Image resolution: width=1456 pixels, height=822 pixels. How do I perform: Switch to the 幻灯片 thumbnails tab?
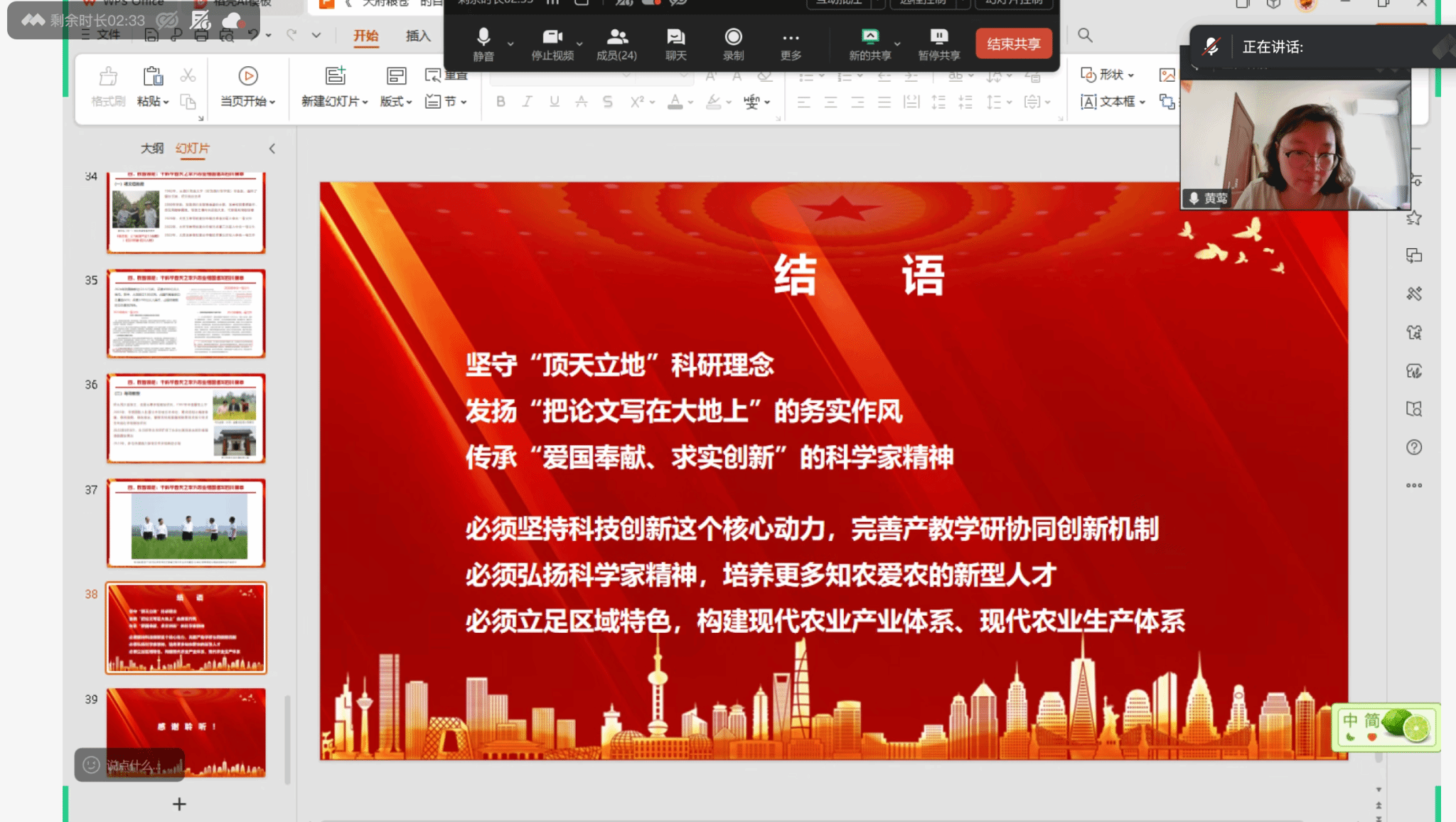193,148
